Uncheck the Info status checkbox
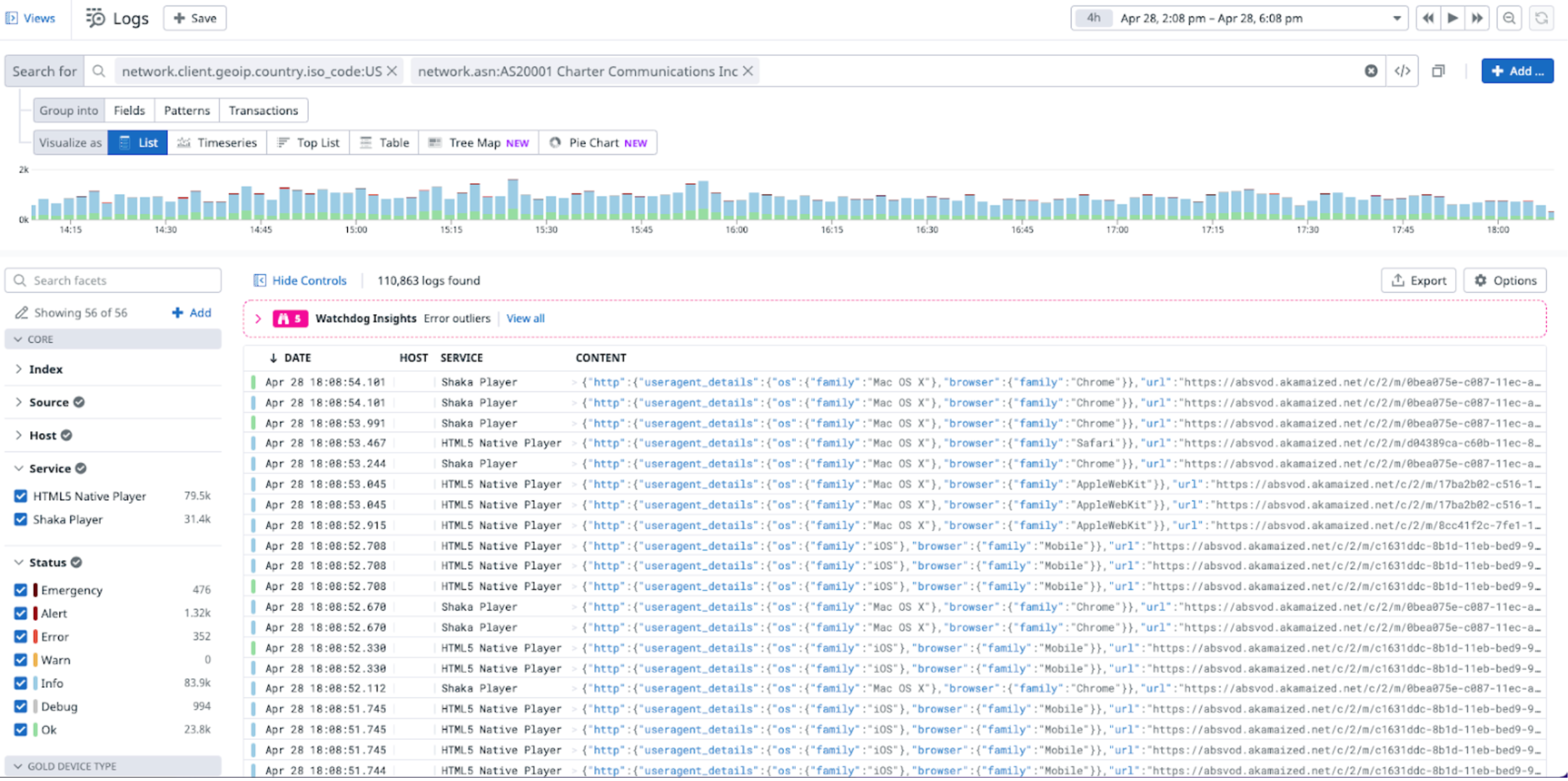1568x781 pixels. click(x=20, y=683)
